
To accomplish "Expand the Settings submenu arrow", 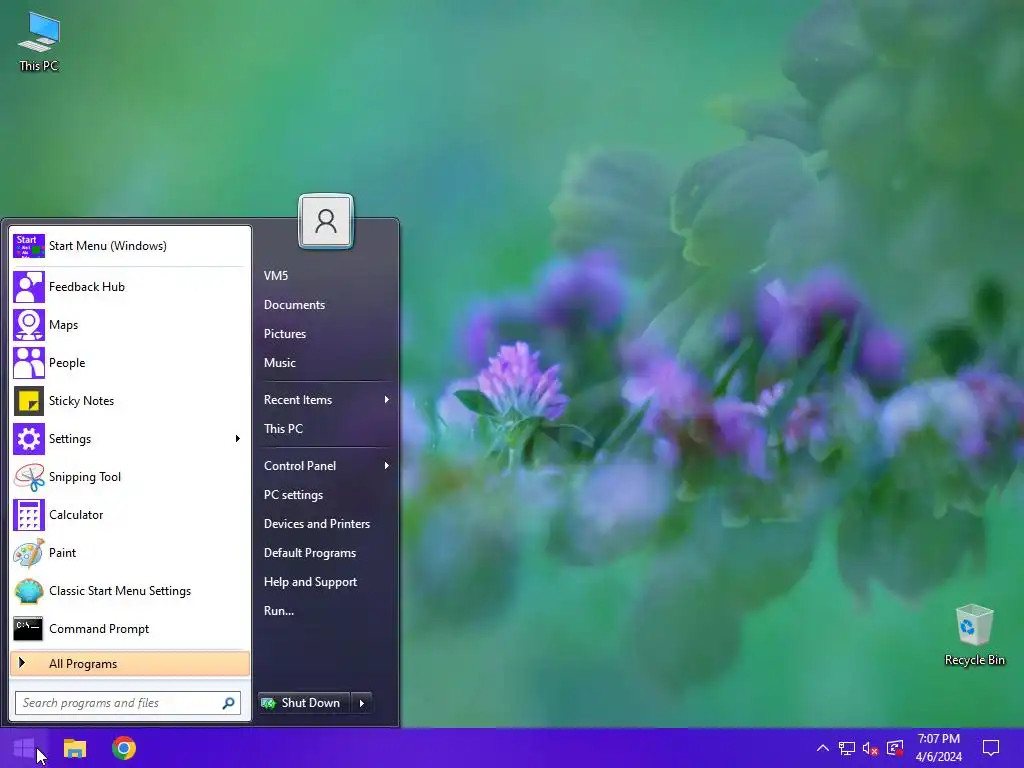I will (x=238, y=439).
